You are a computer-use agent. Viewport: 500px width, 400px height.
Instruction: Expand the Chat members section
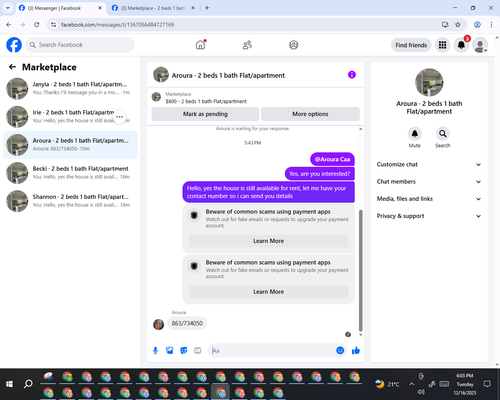pyautogui.click(x=429, y=182)
